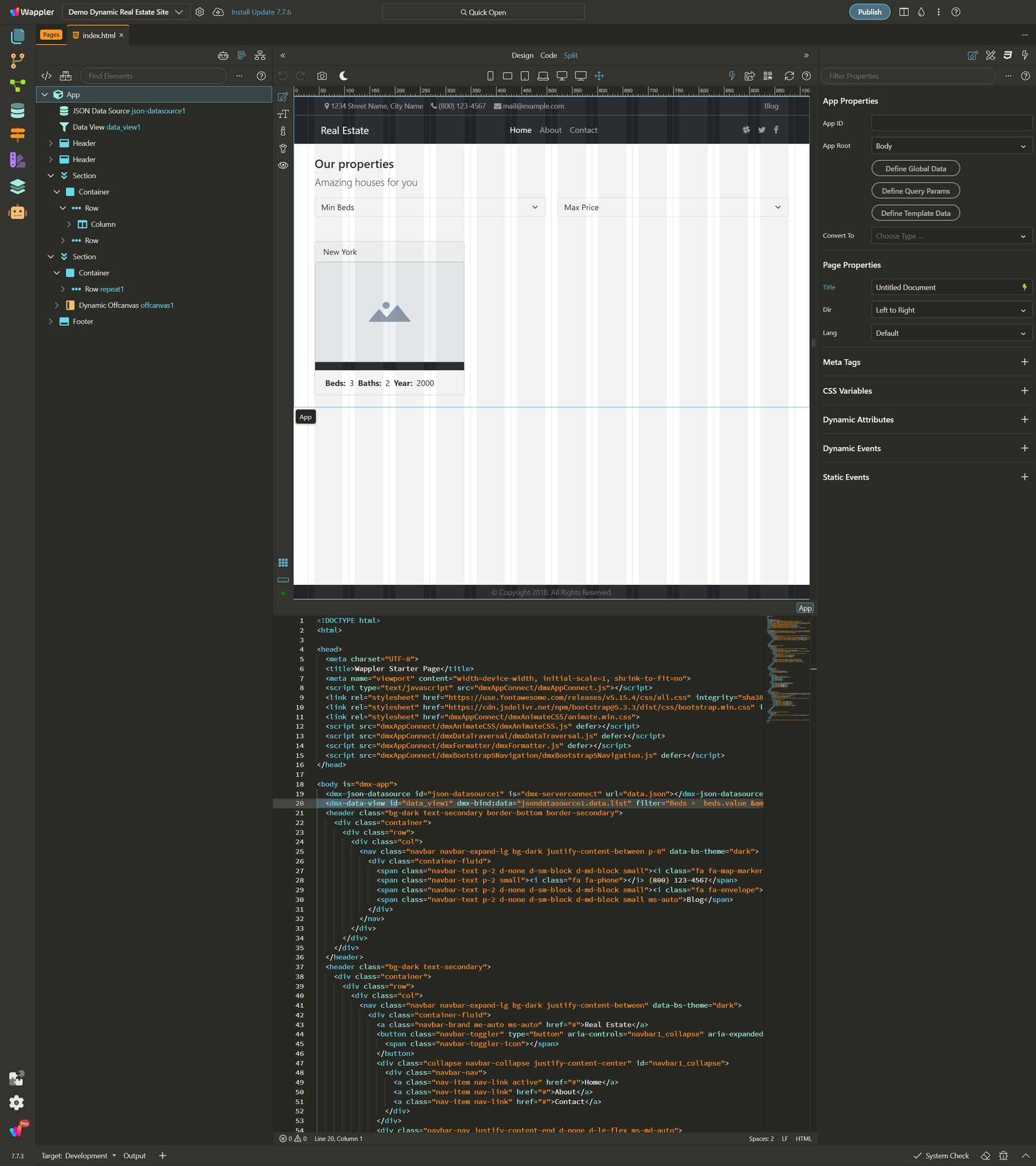This screenshot has height=1166, width=1036.
Task: Open the App Root Body dropdown
Action: point(951,146)
